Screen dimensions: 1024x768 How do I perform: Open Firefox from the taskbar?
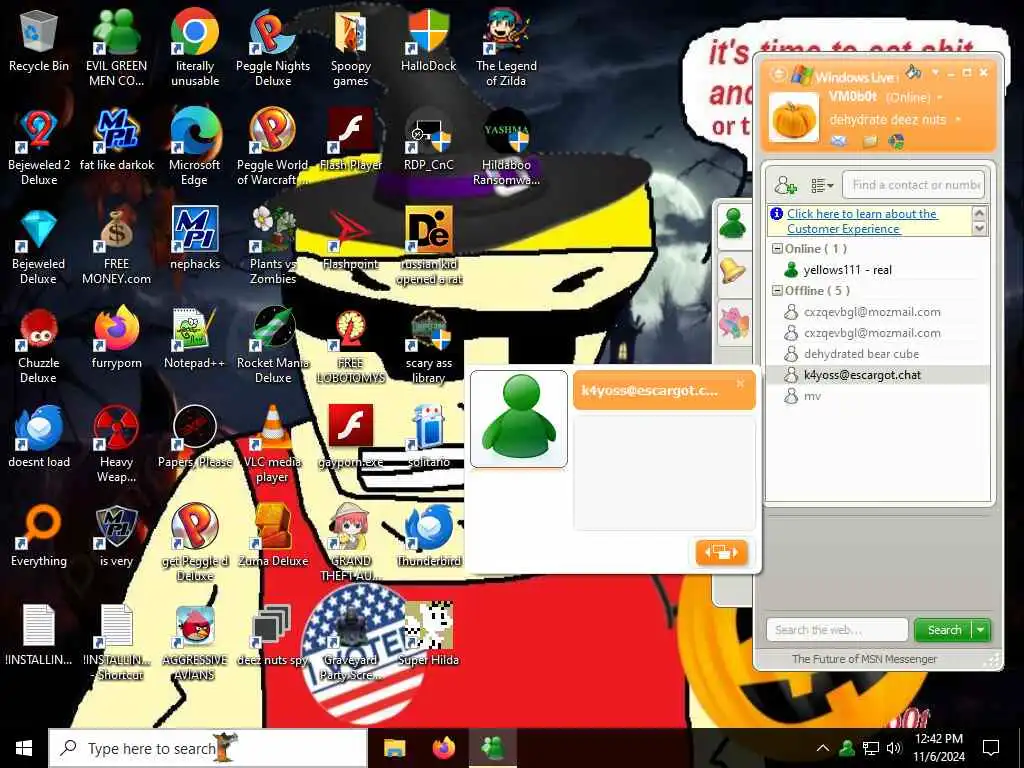[444, 748]
